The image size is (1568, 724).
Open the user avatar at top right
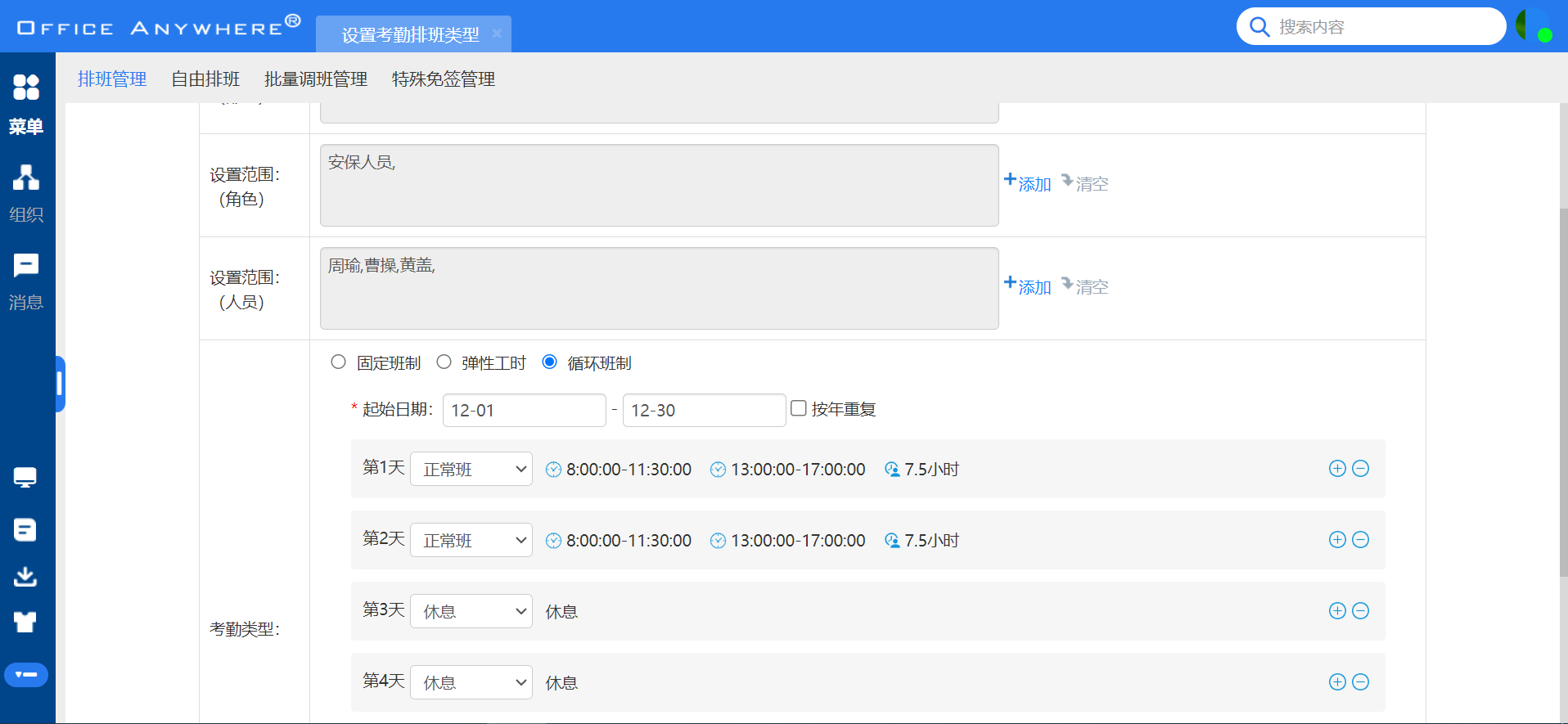pyautogui.click(x=1532, y=25)
